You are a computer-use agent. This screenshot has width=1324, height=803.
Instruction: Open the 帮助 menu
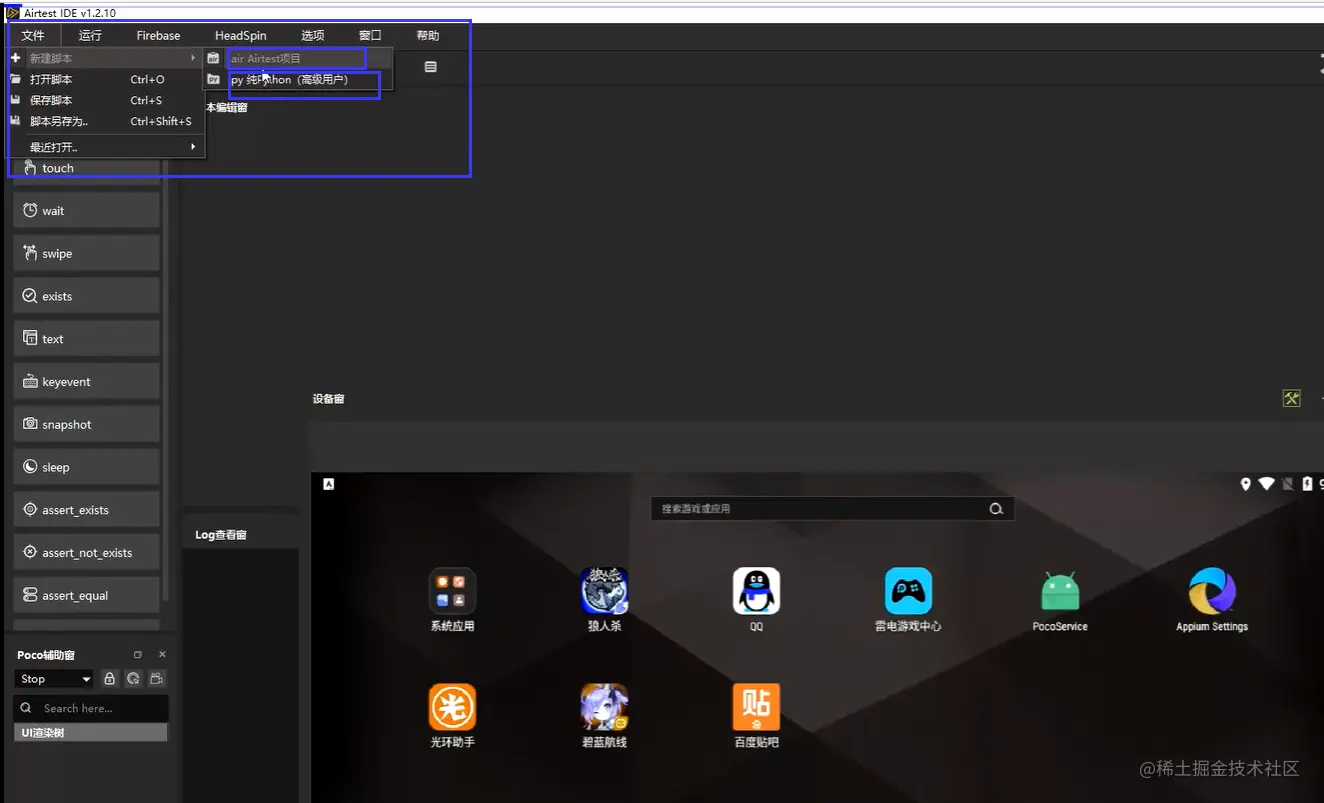pyautogui.click(x=428, y=36)
